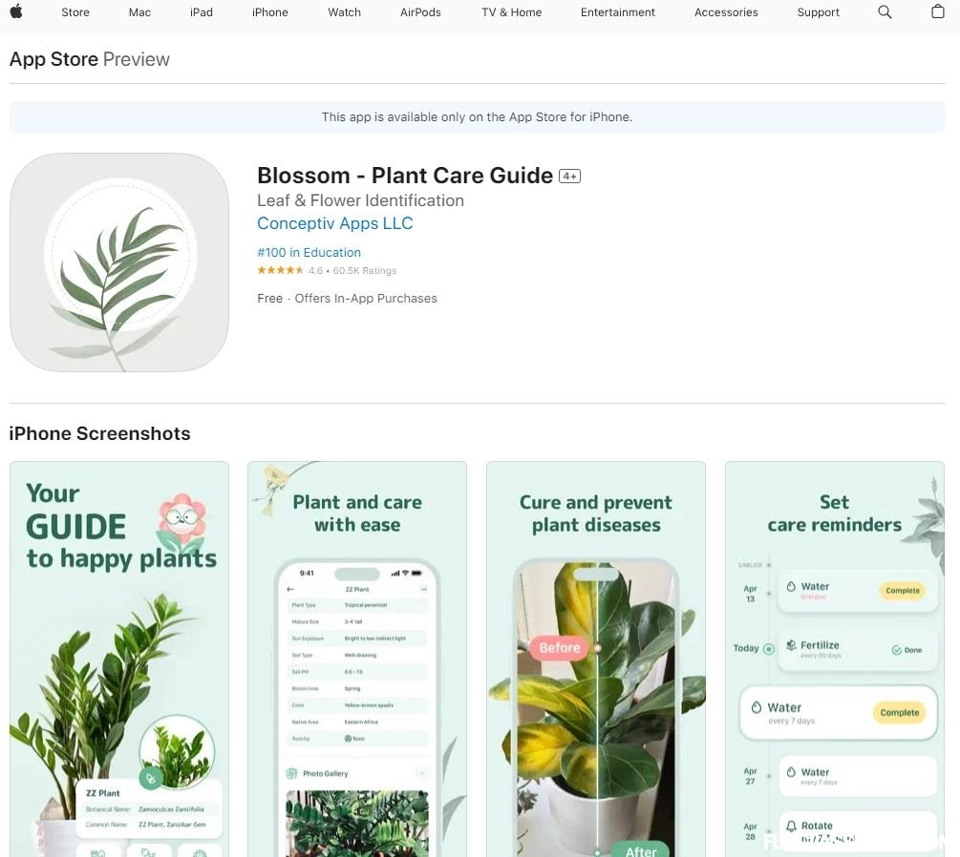
Task: Open the iPhone menu
Action: [270, 12]
